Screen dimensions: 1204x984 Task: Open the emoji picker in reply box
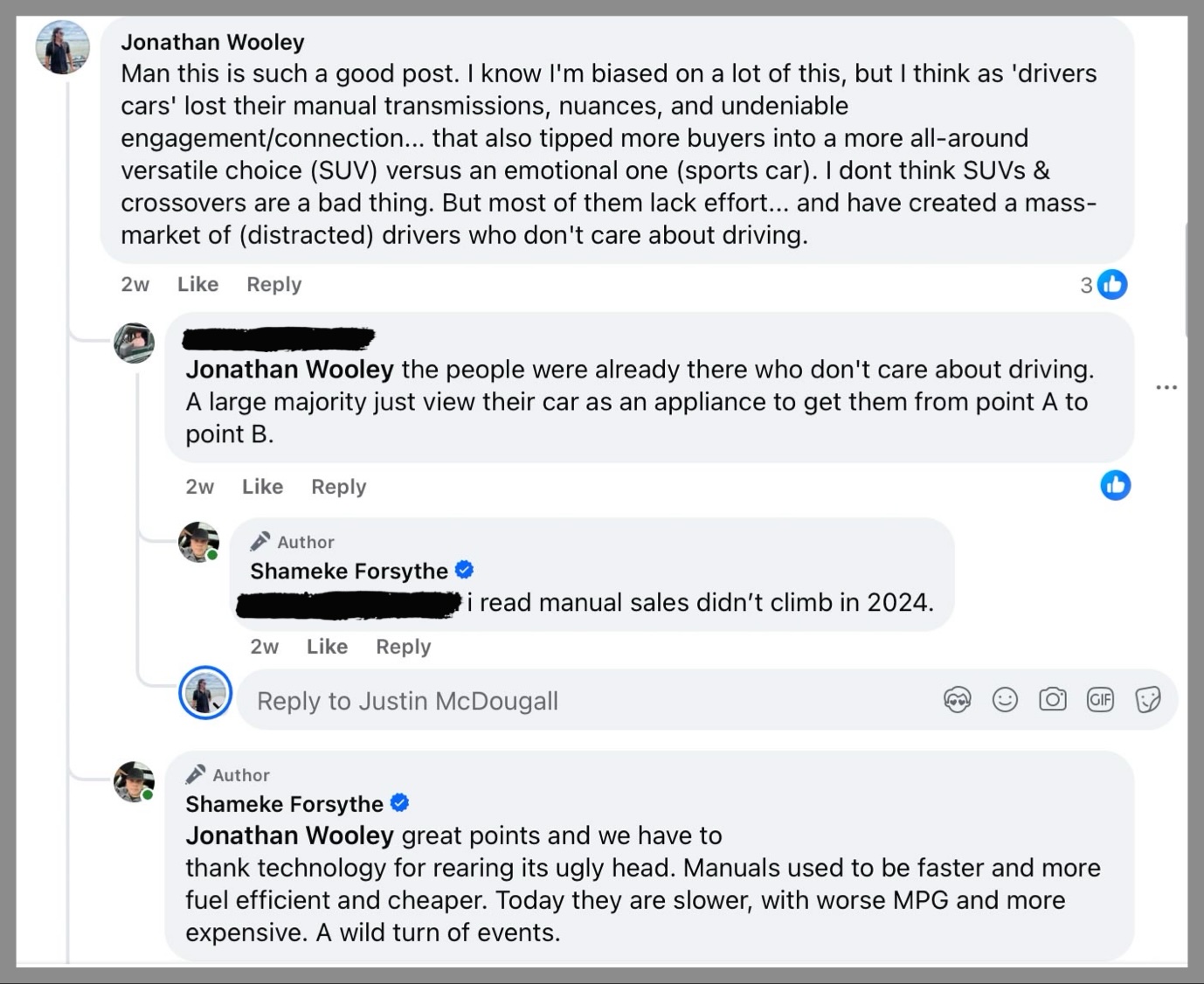tap(1005, 700)
